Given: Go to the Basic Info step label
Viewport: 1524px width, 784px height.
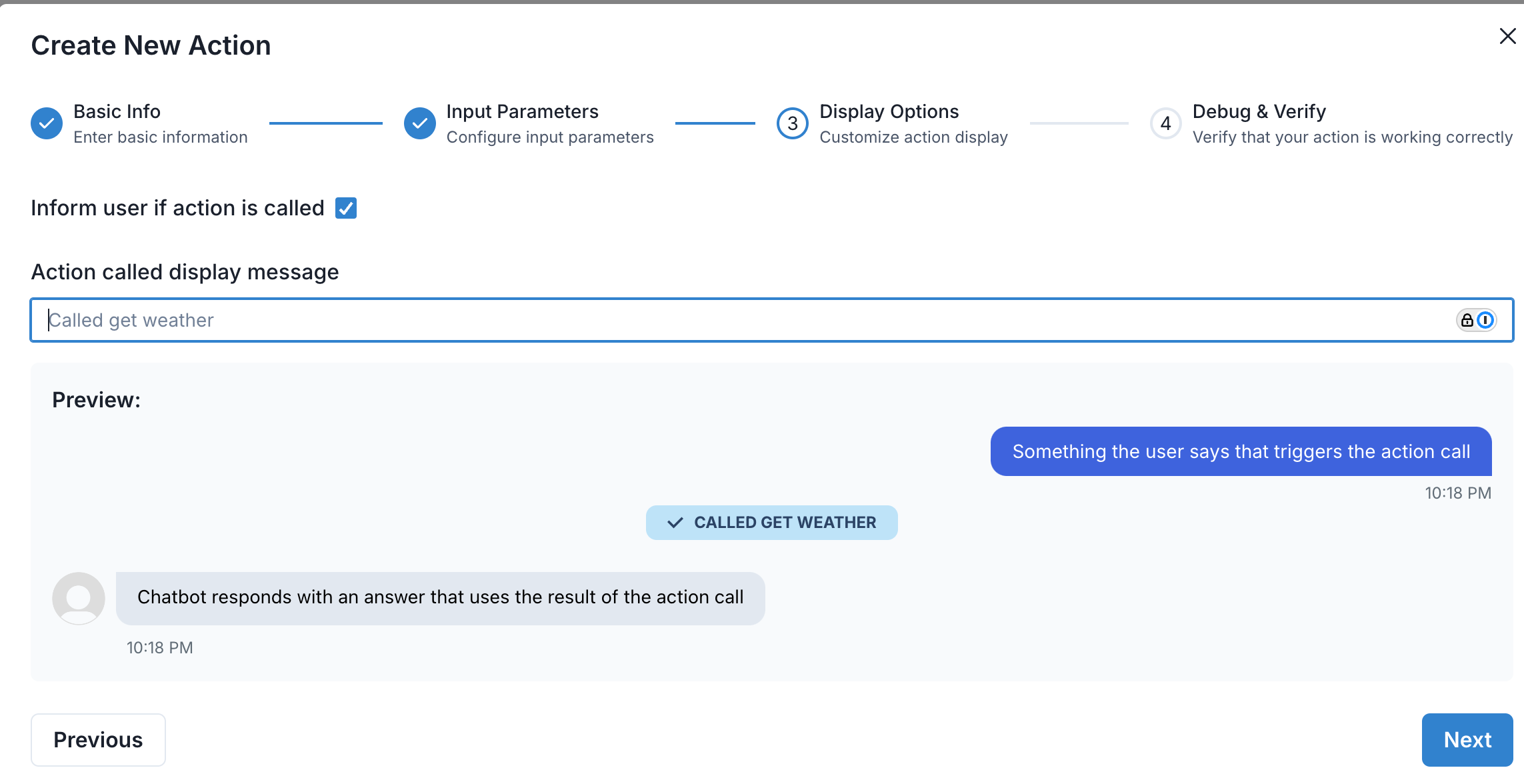Looking at the screenshot, I should 117,111.
